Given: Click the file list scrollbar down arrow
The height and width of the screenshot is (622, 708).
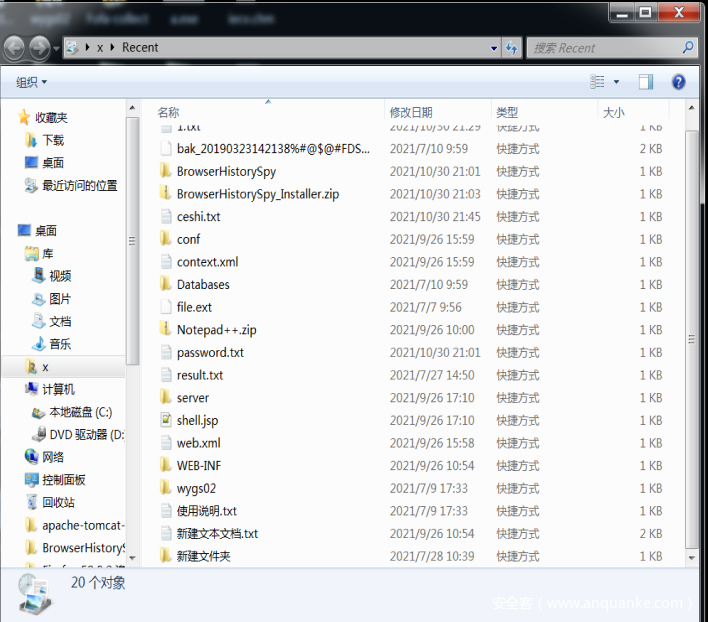Looking at the screenshot, I should [691, 558].
